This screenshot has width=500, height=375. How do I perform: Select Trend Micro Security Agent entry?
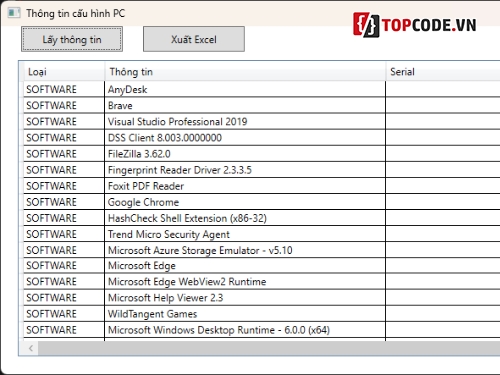pos(245,234)
